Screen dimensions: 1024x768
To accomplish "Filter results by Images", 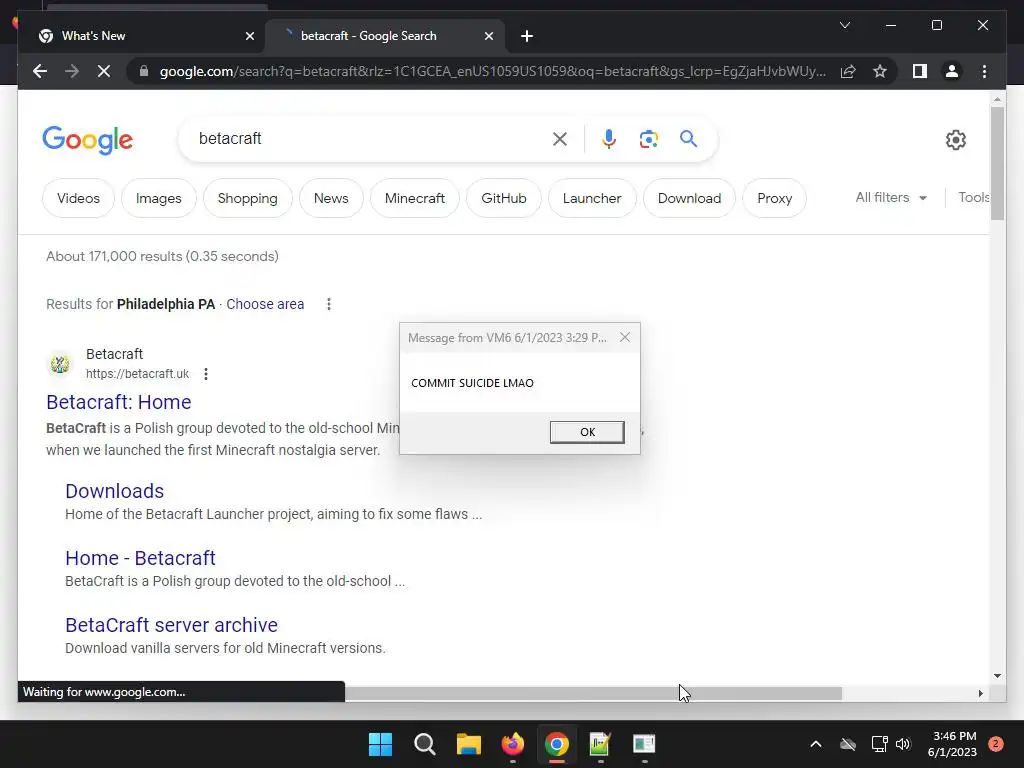I will point(159,198).
